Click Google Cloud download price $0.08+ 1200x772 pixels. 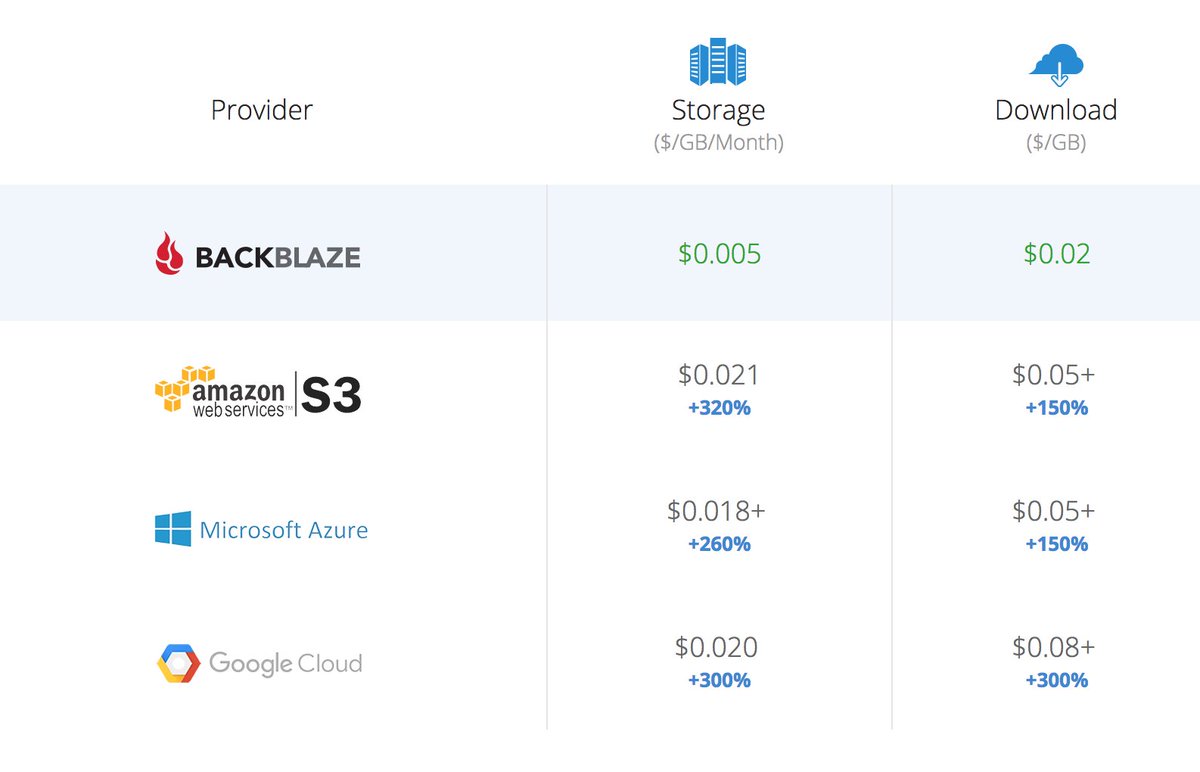(1054, 647)
